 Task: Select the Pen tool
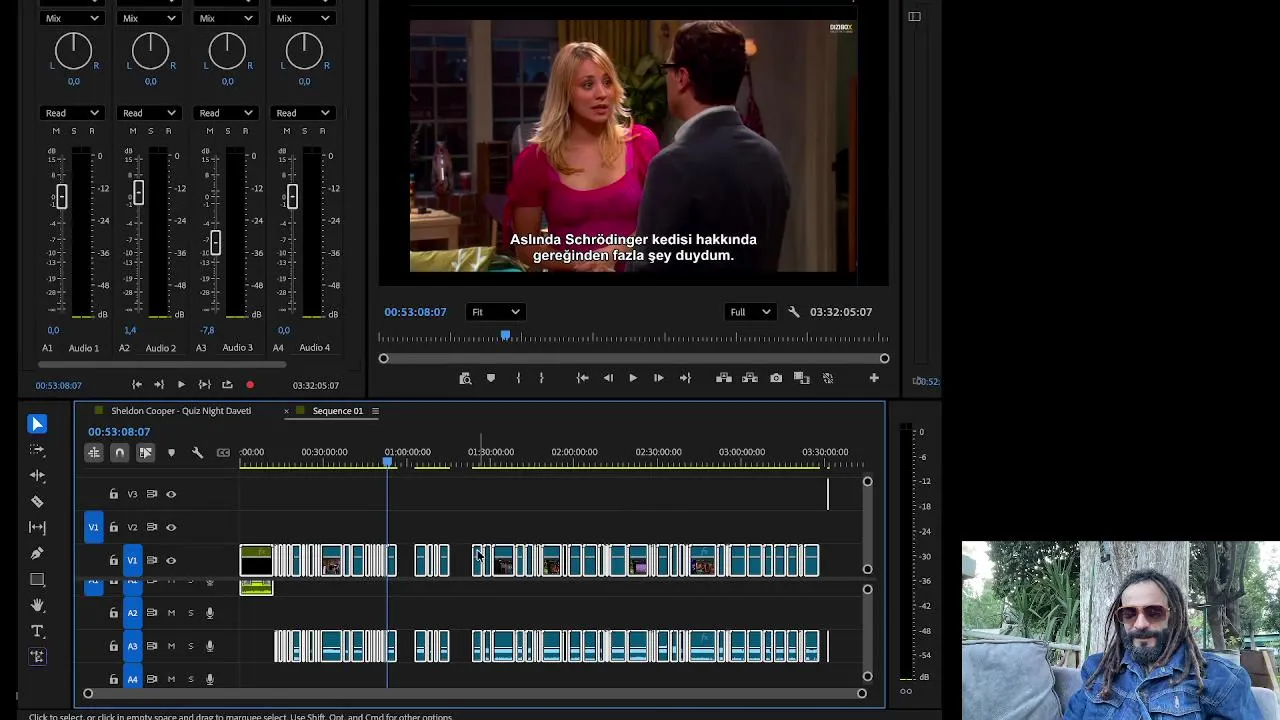[37, 553]
